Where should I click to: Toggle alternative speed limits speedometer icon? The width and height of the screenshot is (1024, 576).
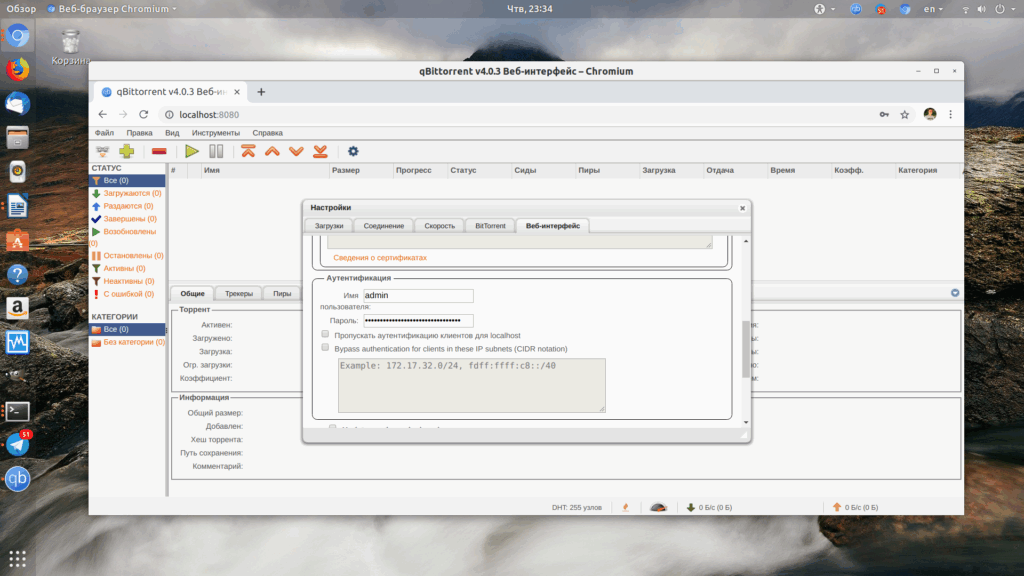(x=658, y=507)
